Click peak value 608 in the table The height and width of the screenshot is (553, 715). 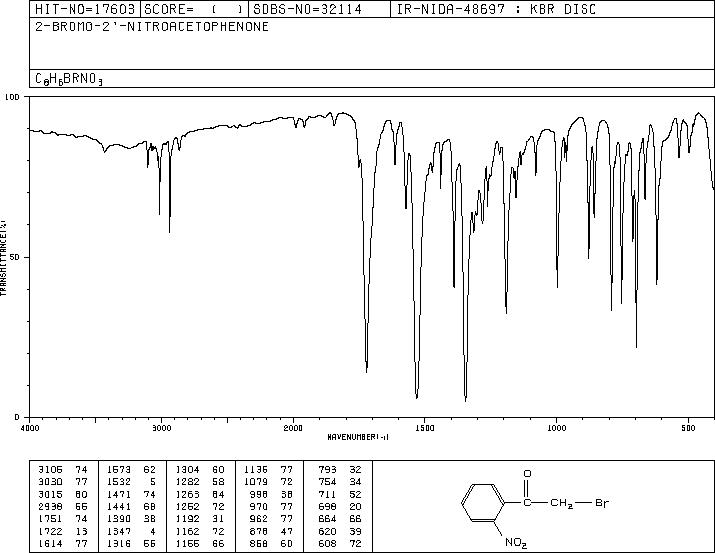327,543
